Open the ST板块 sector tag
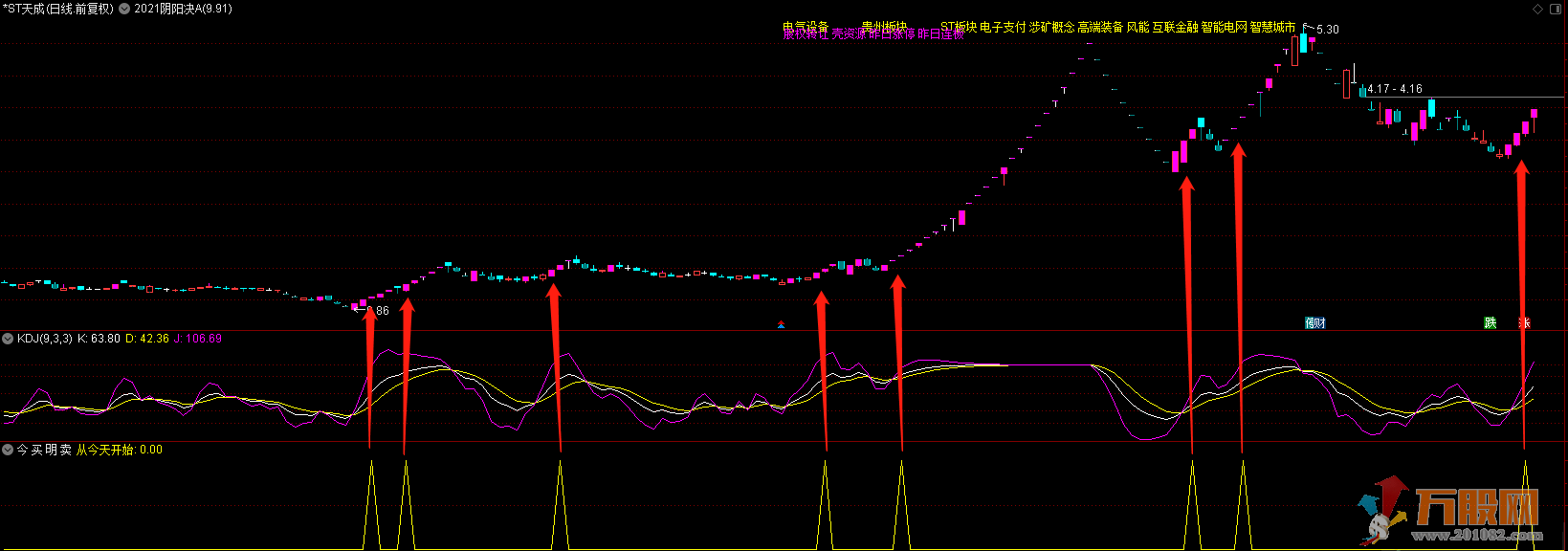1568x551 pixels. click(958, 27)
